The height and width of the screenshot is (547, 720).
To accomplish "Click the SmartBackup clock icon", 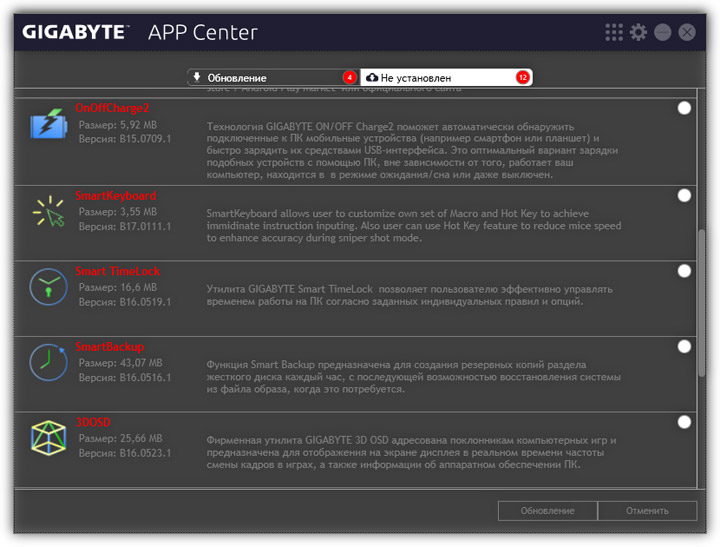I will point(49,362).
